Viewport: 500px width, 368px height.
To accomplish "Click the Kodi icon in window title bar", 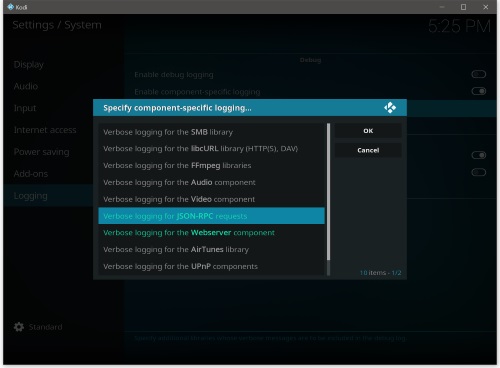I will pos(11,7).
